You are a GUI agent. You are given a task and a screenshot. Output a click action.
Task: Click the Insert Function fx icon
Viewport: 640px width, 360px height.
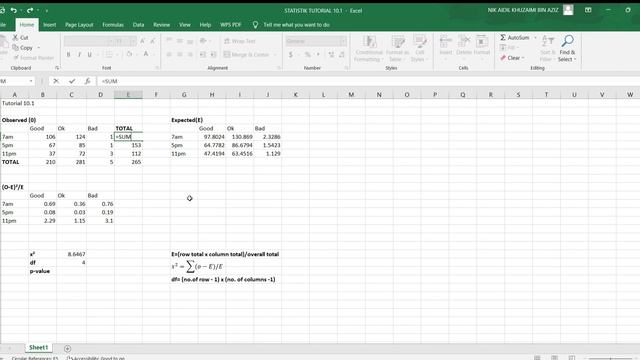tap(87, 81)
